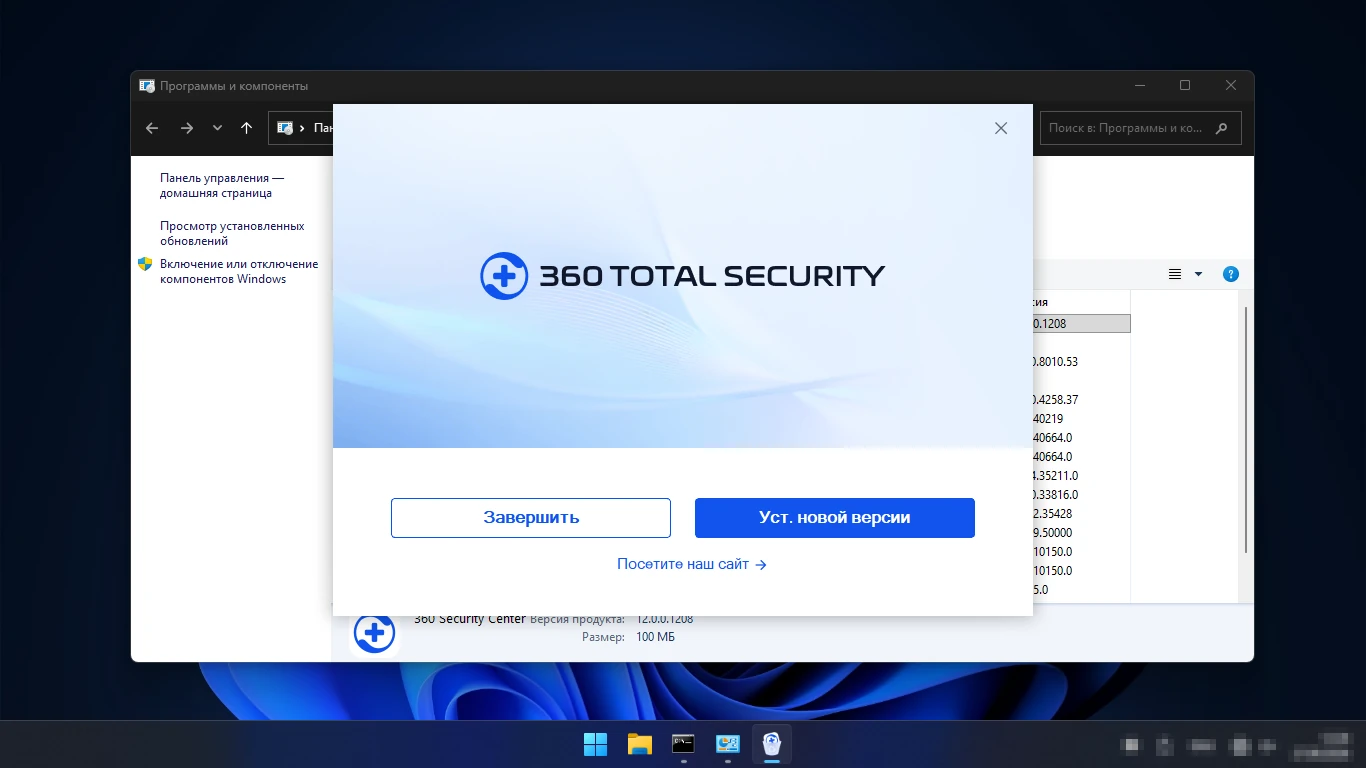Viewport: 1366px width, 768px height.
Task: Click the 12.0.0.1208 product version value
Action: point(664,619)
